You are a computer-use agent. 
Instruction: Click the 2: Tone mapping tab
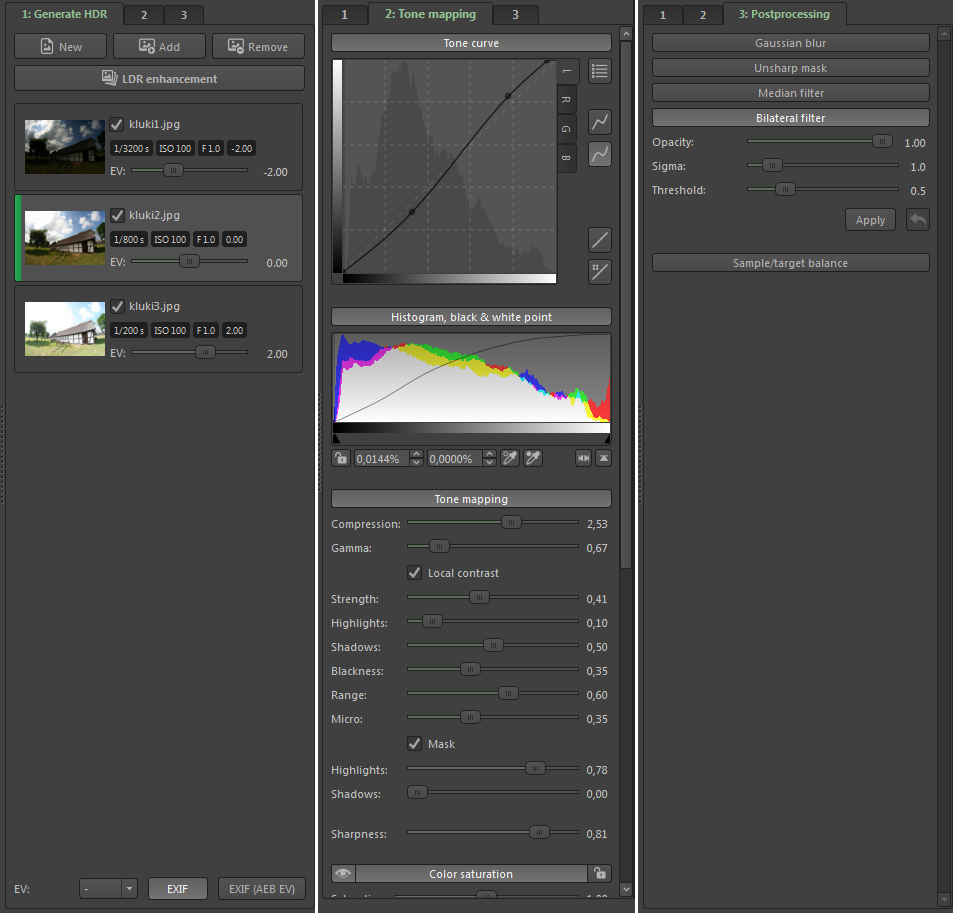(430, 14)
